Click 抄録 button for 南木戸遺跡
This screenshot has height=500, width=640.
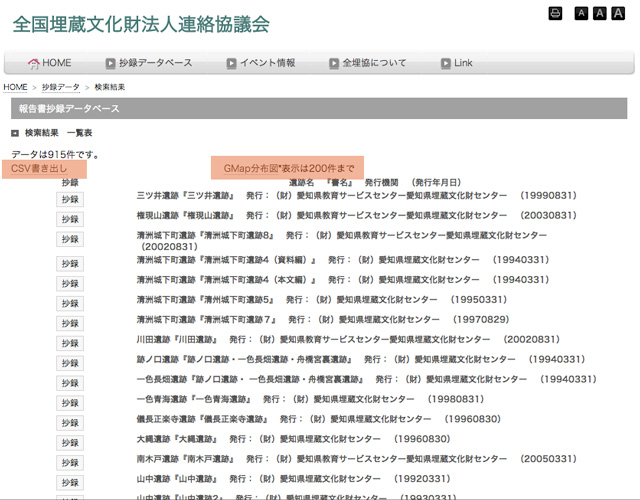click(70, 463)
